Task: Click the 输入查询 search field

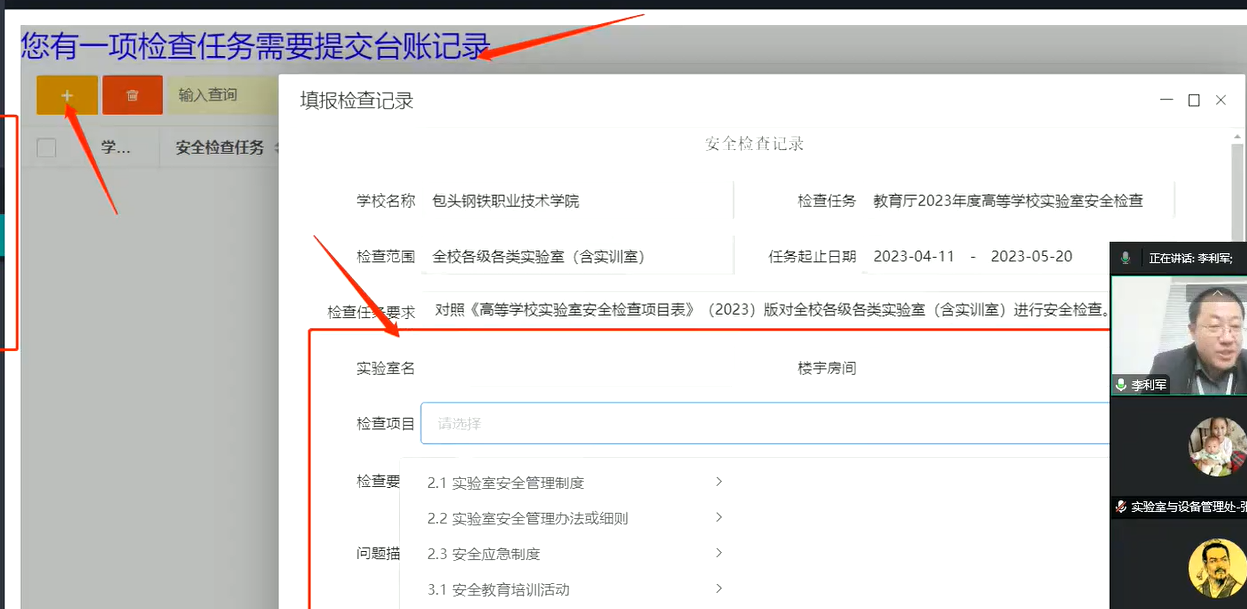Action: pos(220,95)
